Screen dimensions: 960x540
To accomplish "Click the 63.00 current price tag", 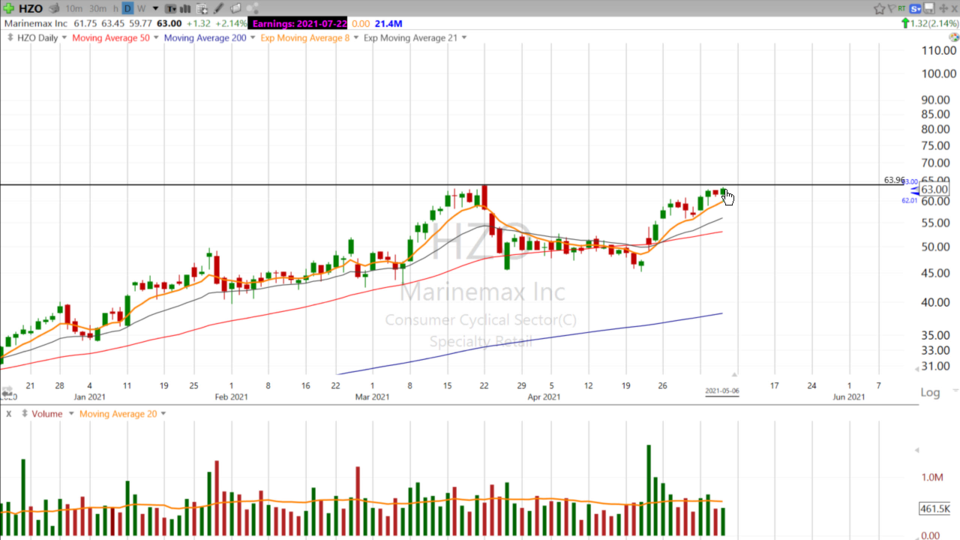I will coord(934,190).
